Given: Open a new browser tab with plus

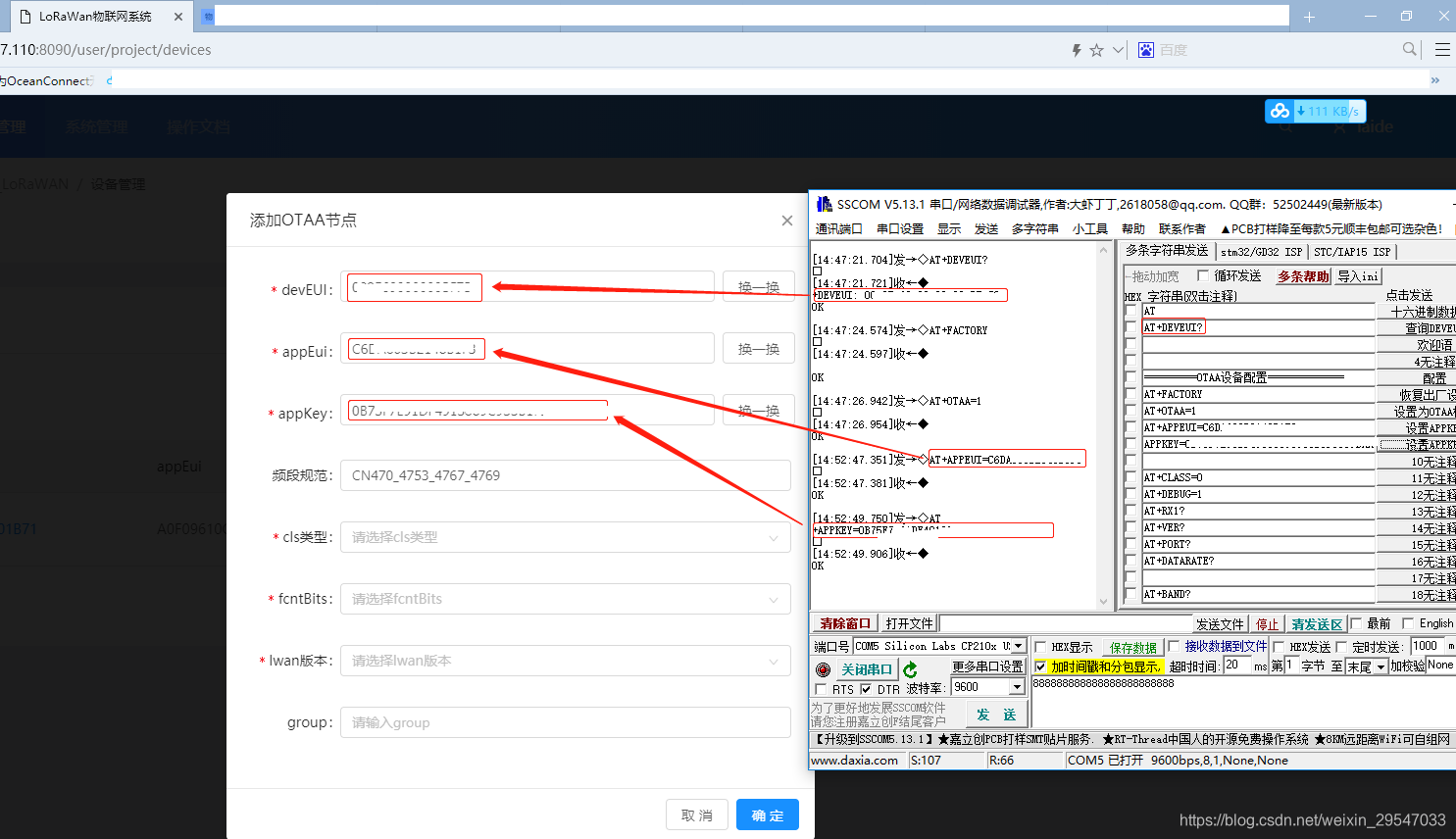Looking at the screenshot, I should (1309, 17).
